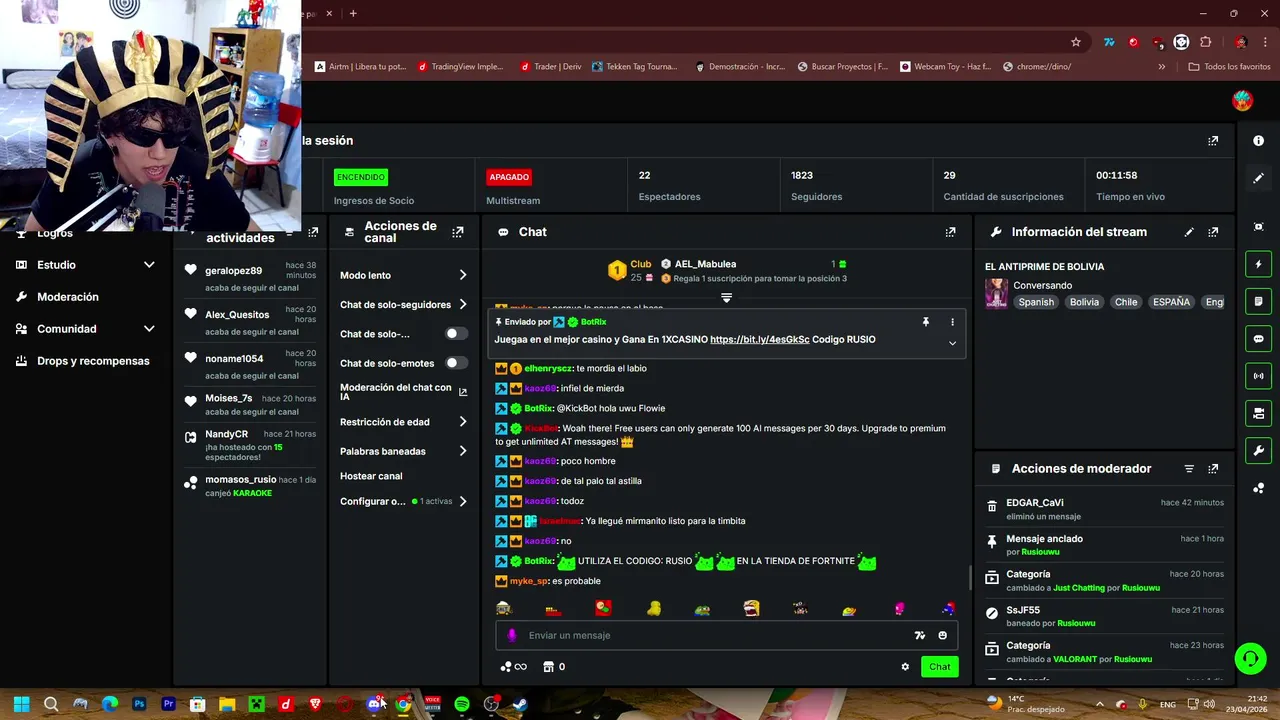Toggle the chat bubble panel icon
1280x720 pixels.
coord(1258,339)
